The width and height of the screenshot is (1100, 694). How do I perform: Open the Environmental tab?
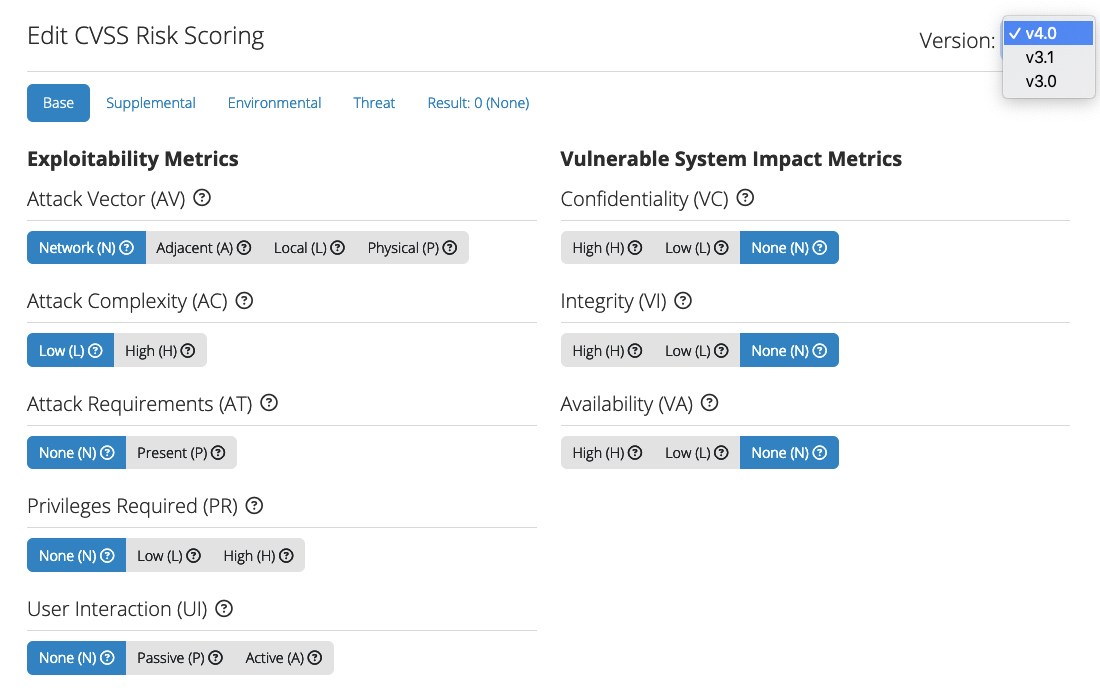click(x=274, y=103)
